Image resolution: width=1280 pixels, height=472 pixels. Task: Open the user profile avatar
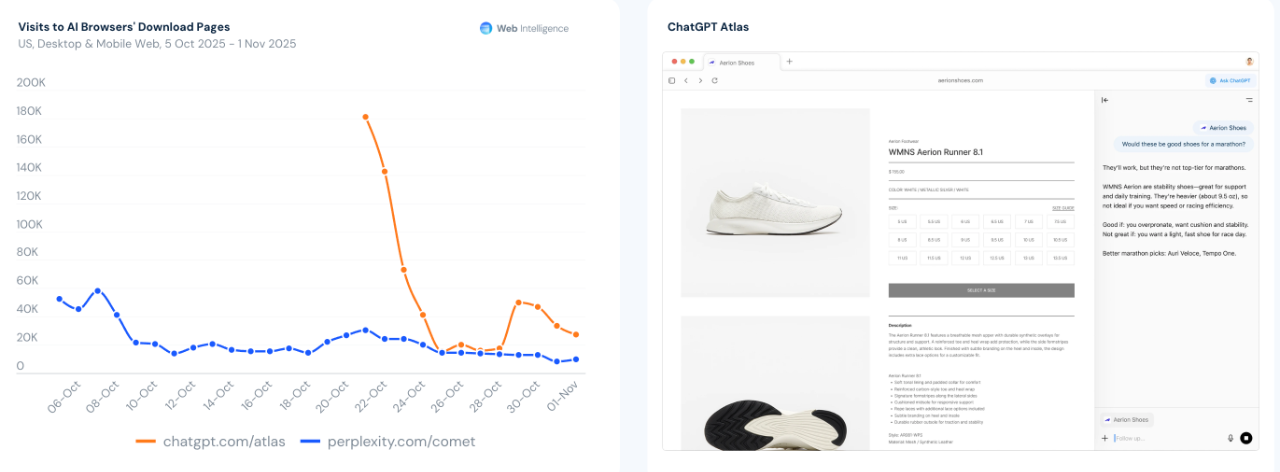pos(1249,61)
